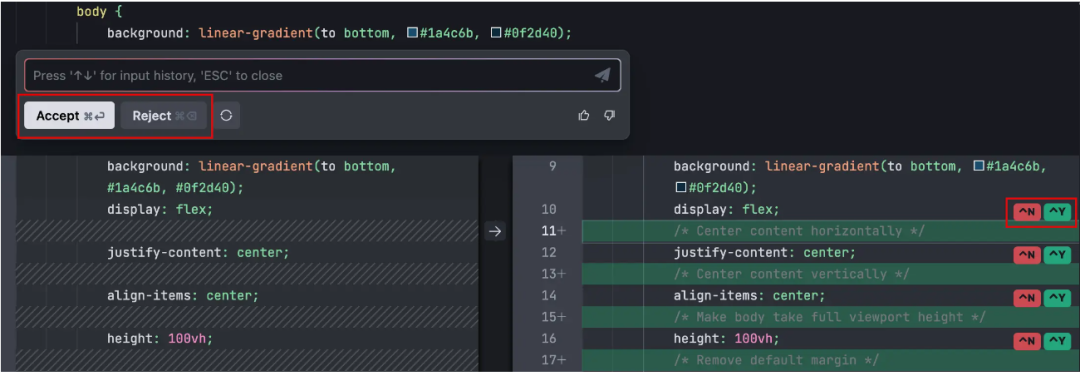Viewport: 1080px width, 376px height.
Task: Click the arrow between the diff panes
Action: (x=495, y=231)
